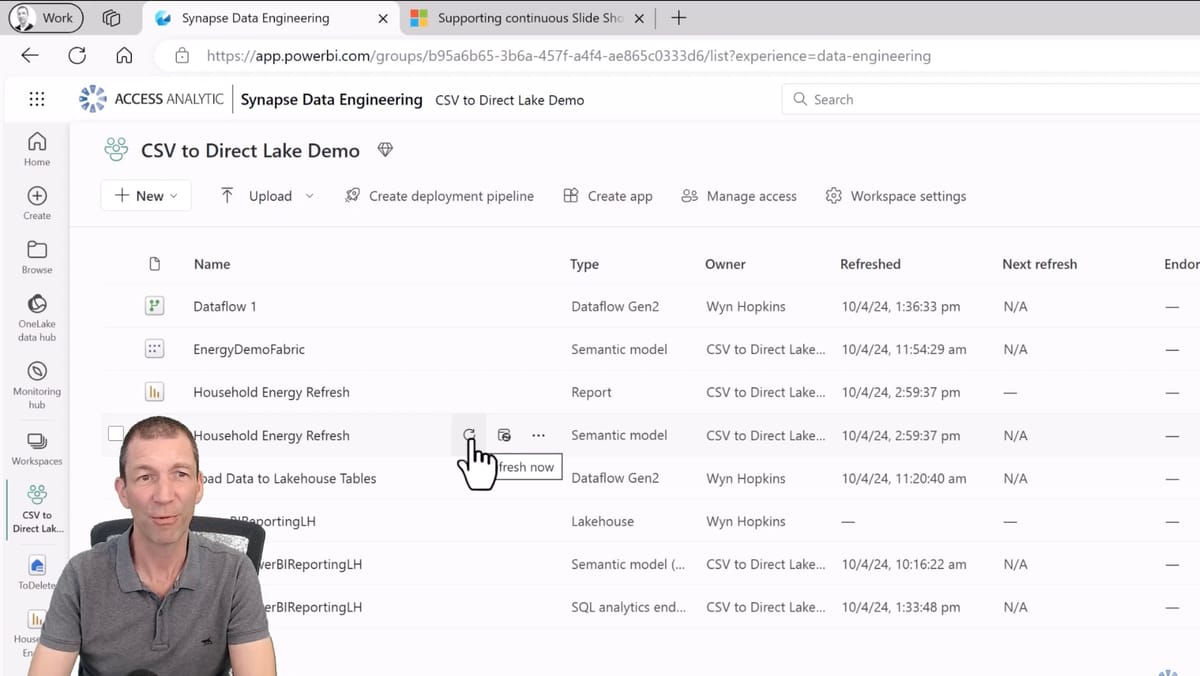Screen dimensions: 1200x676
Task: Open Workspaces in the sidebar
Action: tap(37, 449)
